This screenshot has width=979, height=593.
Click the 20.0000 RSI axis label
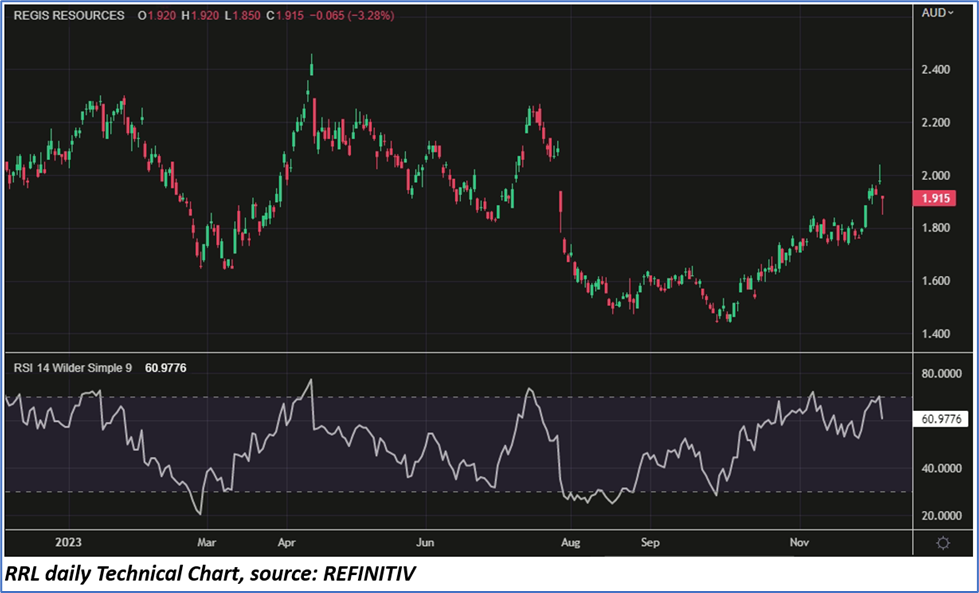pyautogui.click(x=942, y=516)
